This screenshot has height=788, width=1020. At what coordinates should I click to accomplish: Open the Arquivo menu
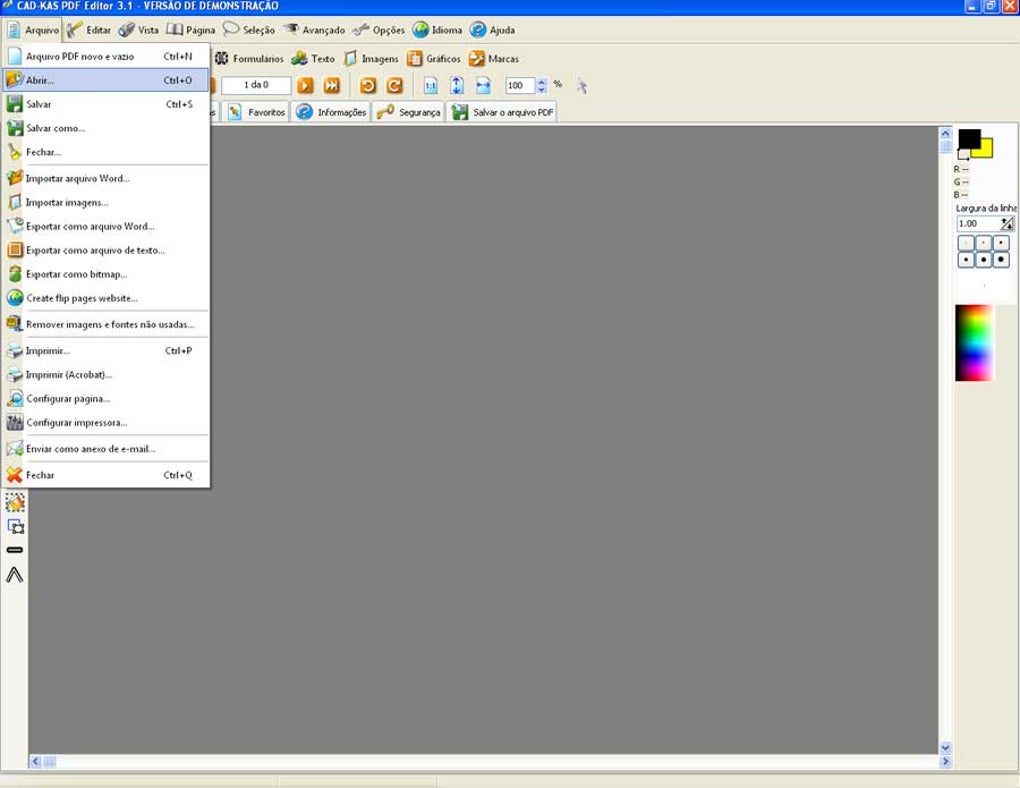[33, 30]
